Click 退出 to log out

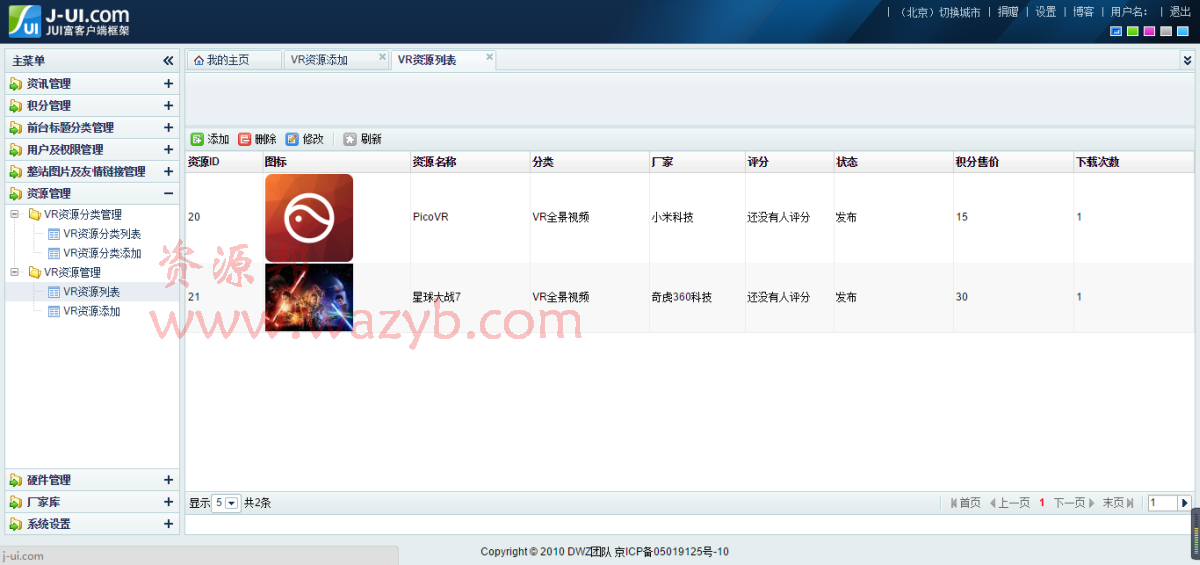1180,12
